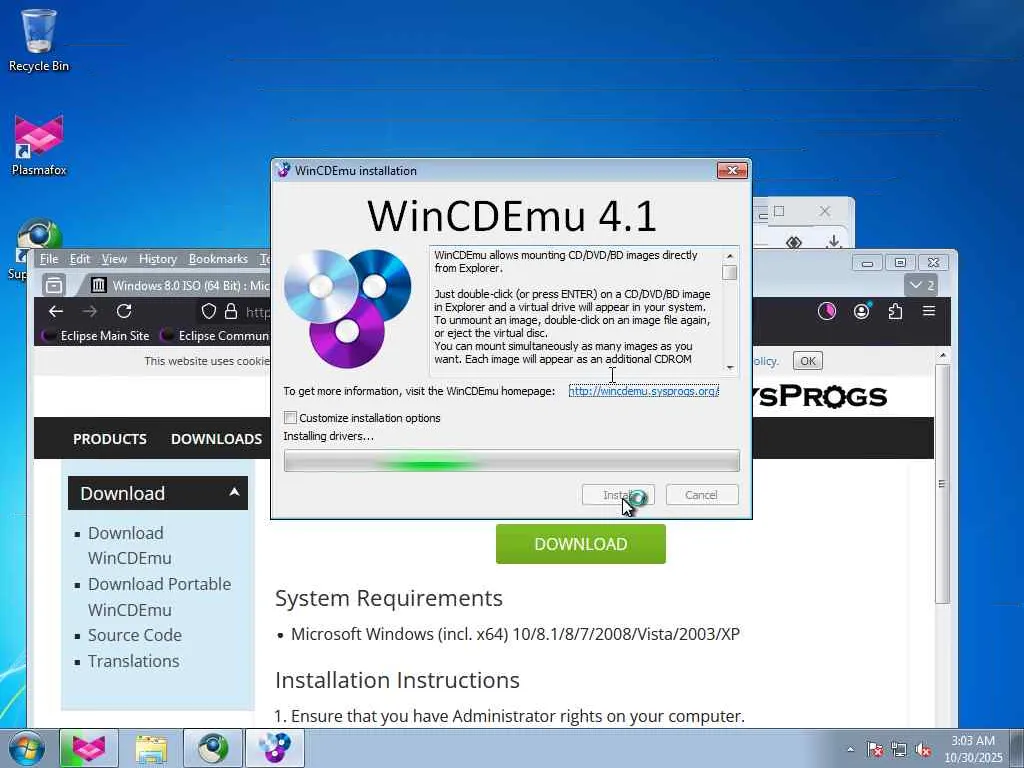Open DOWNLOADS in site navigation
Screen dimensions: 1024x768
pos(216,439)
